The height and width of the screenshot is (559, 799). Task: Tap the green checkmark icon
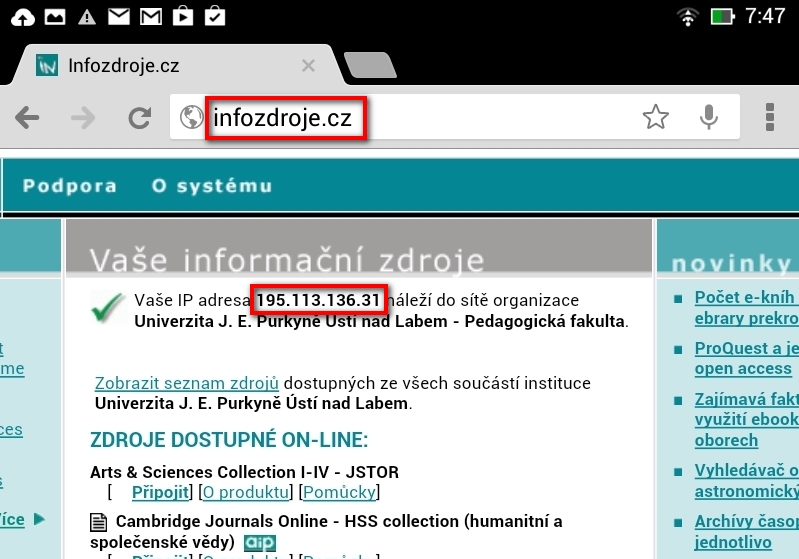point(108,307)
